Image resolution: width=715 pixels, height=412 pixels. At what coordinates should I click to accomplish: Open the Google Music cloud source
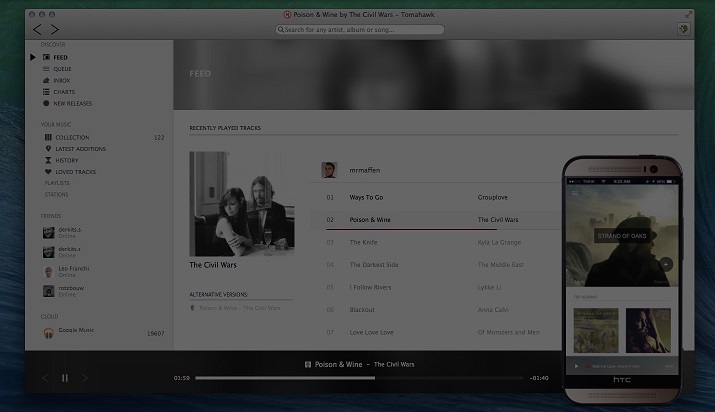click(x=76, y=330)
